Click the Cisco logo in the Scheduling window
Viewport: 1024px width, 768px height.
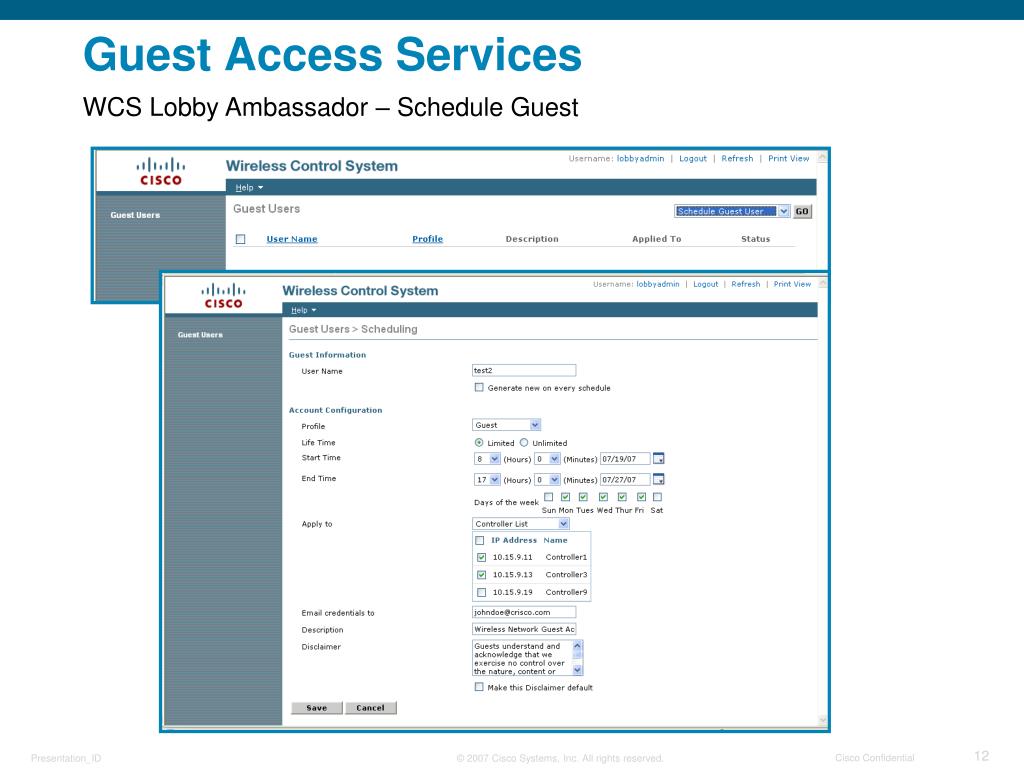(x=223, y=295)
